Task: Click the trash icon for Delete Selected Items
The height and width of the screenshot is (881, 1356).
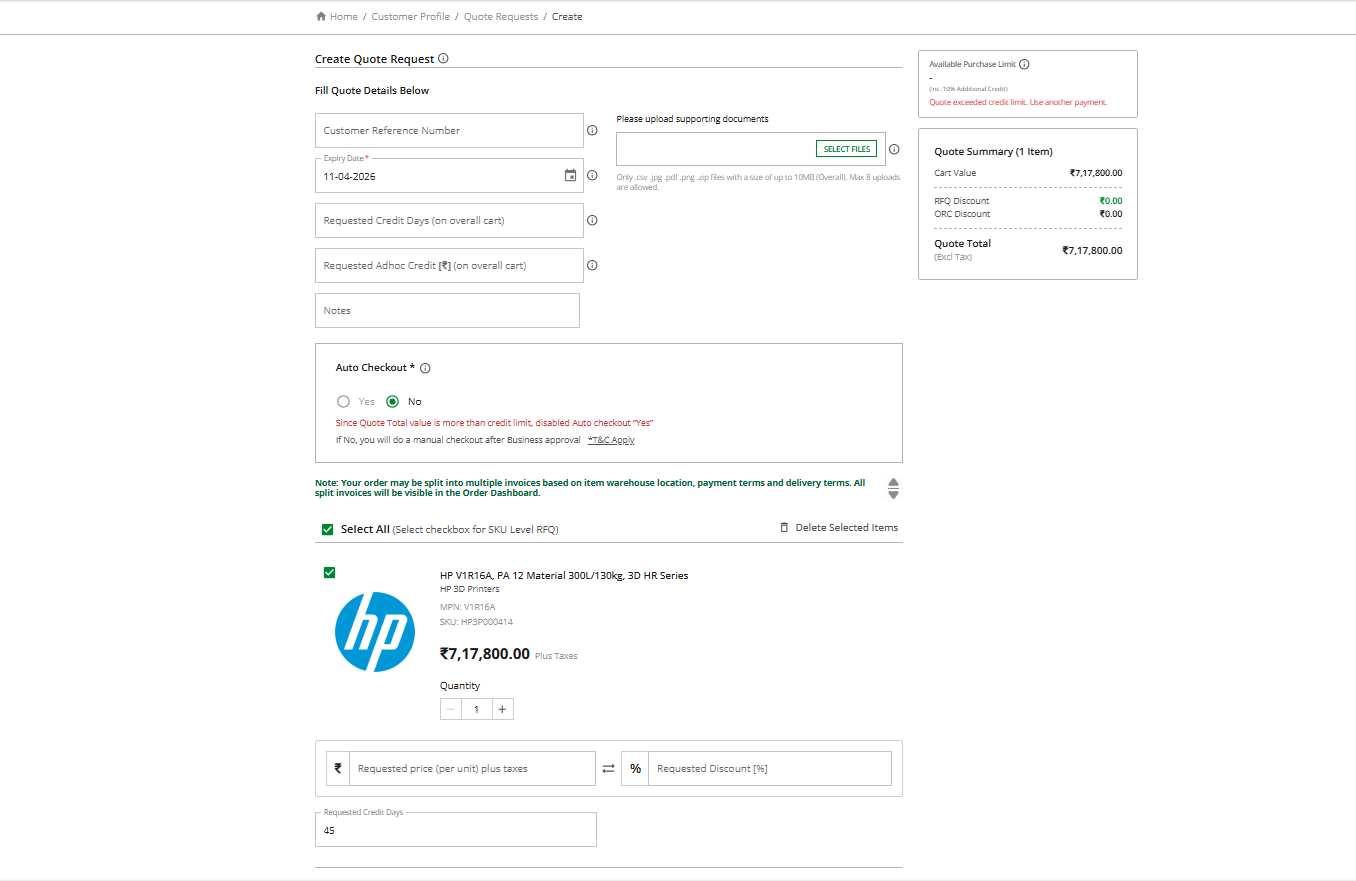Action: 785,527
